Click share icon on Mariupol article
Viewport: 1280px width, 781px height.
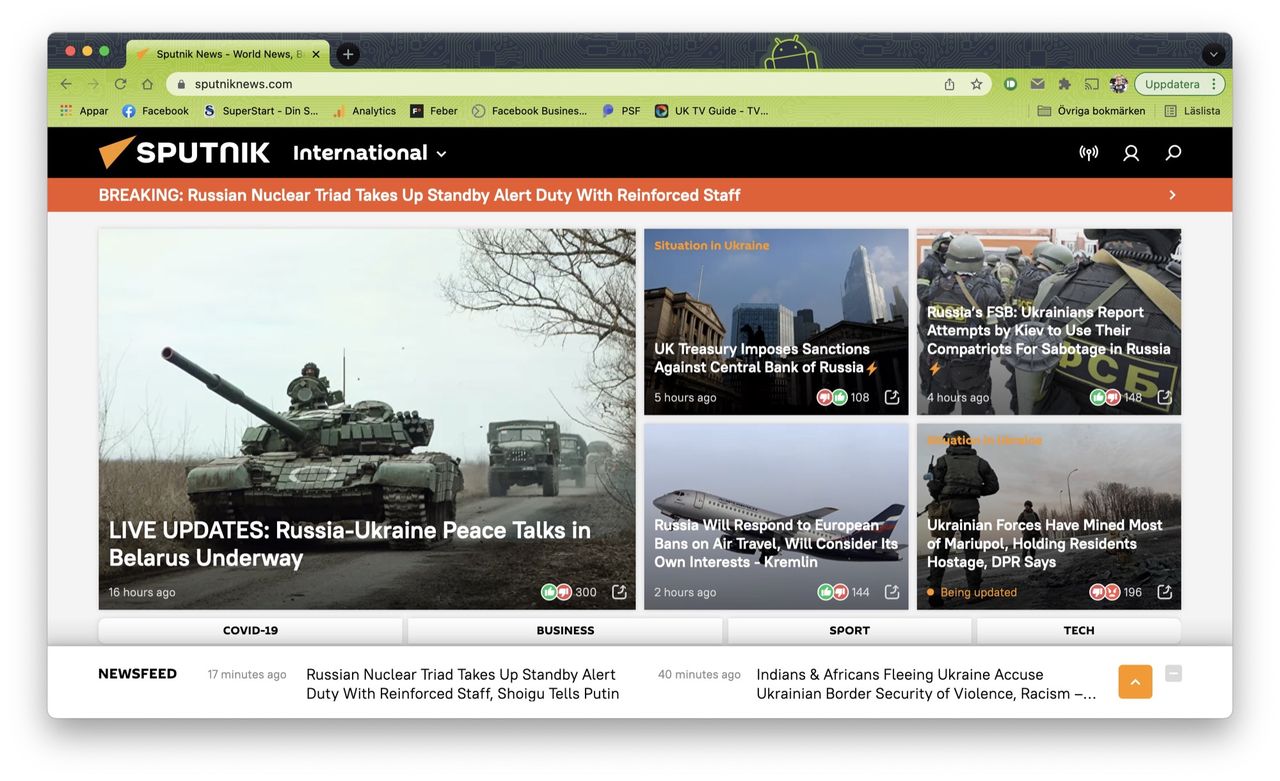tap(1164, 592)
